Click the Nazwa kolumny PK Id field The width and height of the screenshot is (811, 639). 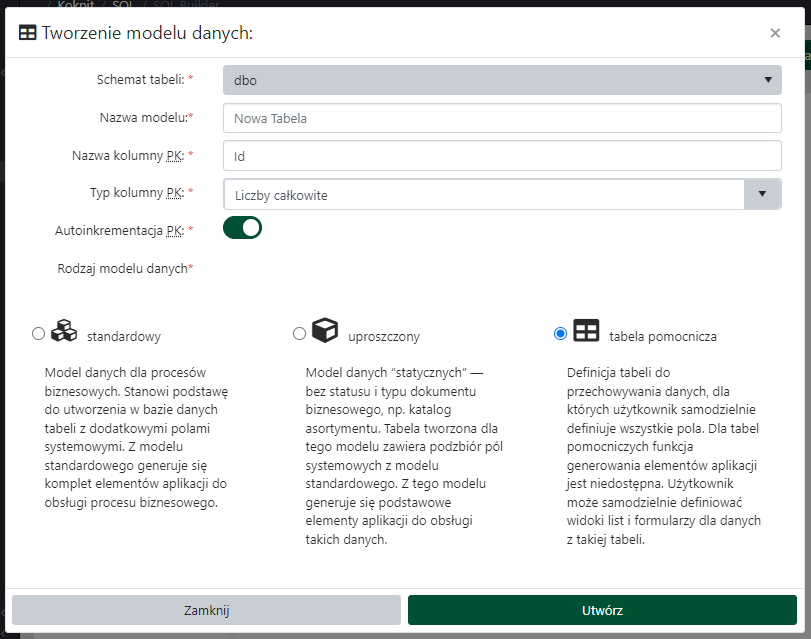coord(502,156)
